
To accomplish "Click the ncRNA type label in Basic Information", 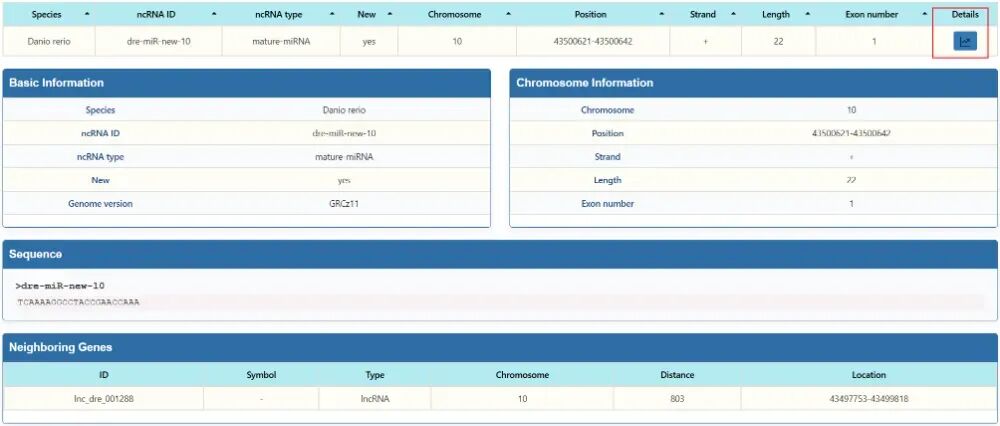I will coord(100,157).
